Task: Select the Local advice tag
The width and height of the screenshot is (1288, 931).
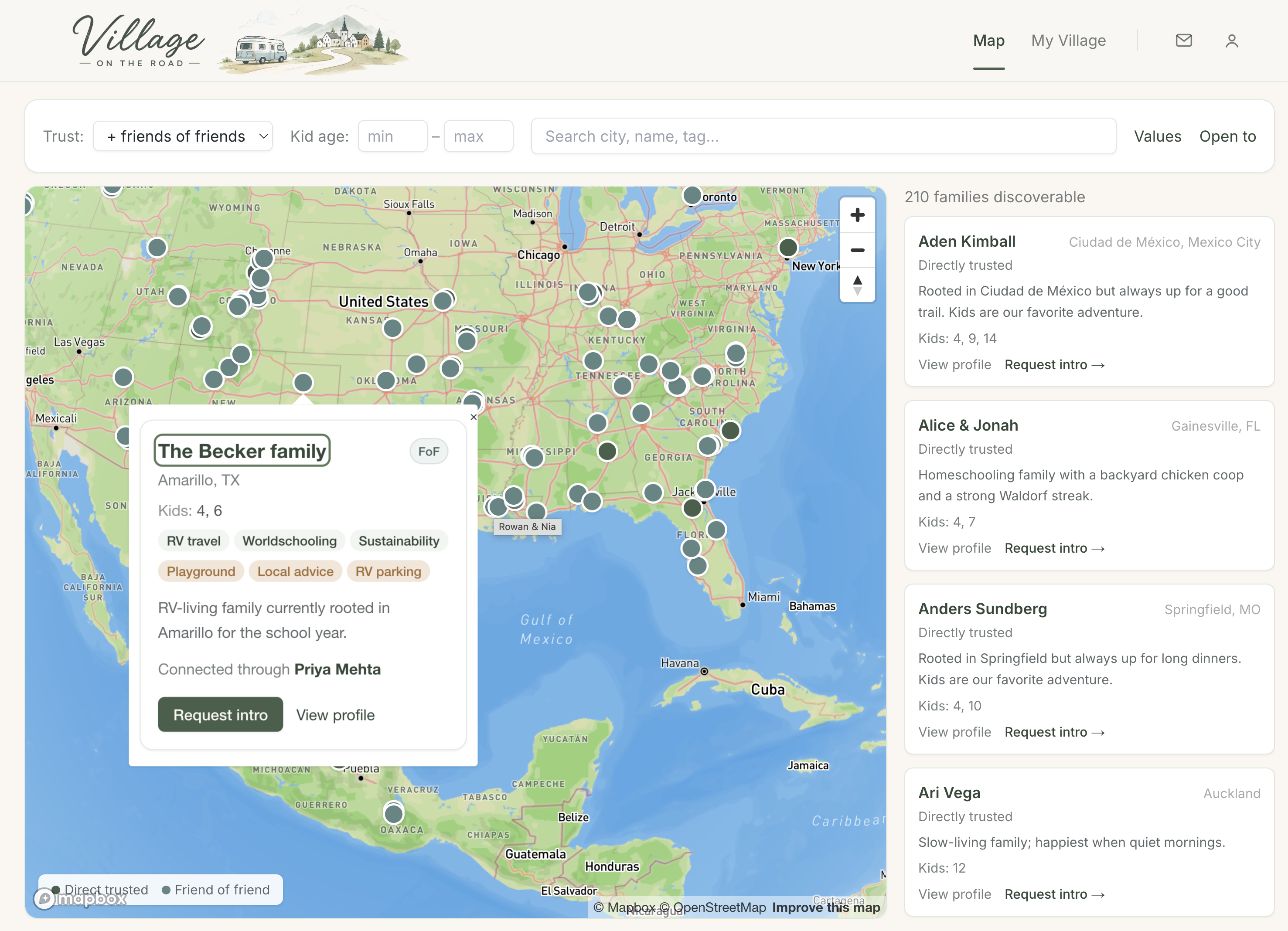Action: [295, 572]
